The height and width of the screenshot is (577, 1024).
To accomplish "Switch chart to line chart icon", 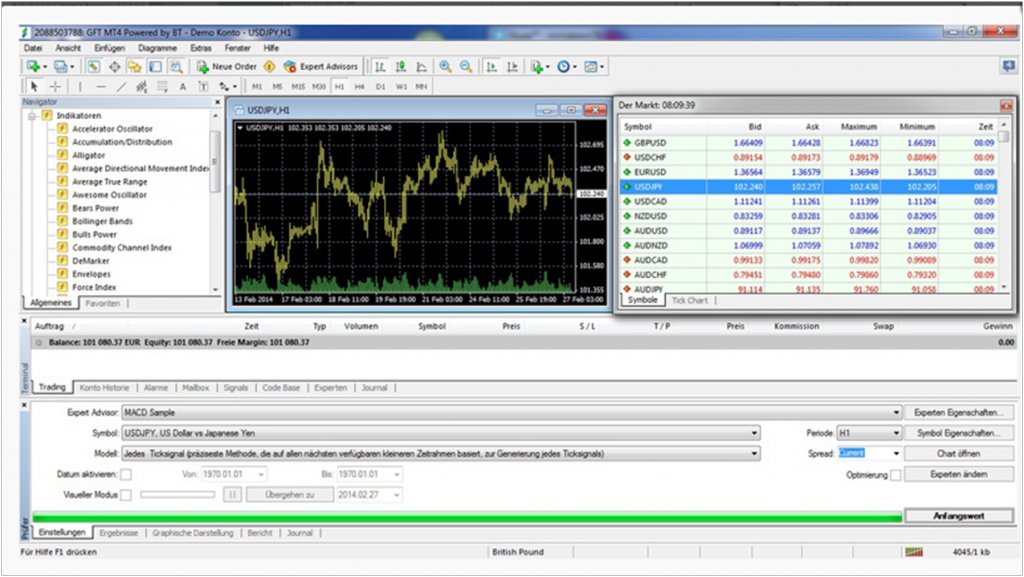I will pyautogui.click(x=422, y=67).
